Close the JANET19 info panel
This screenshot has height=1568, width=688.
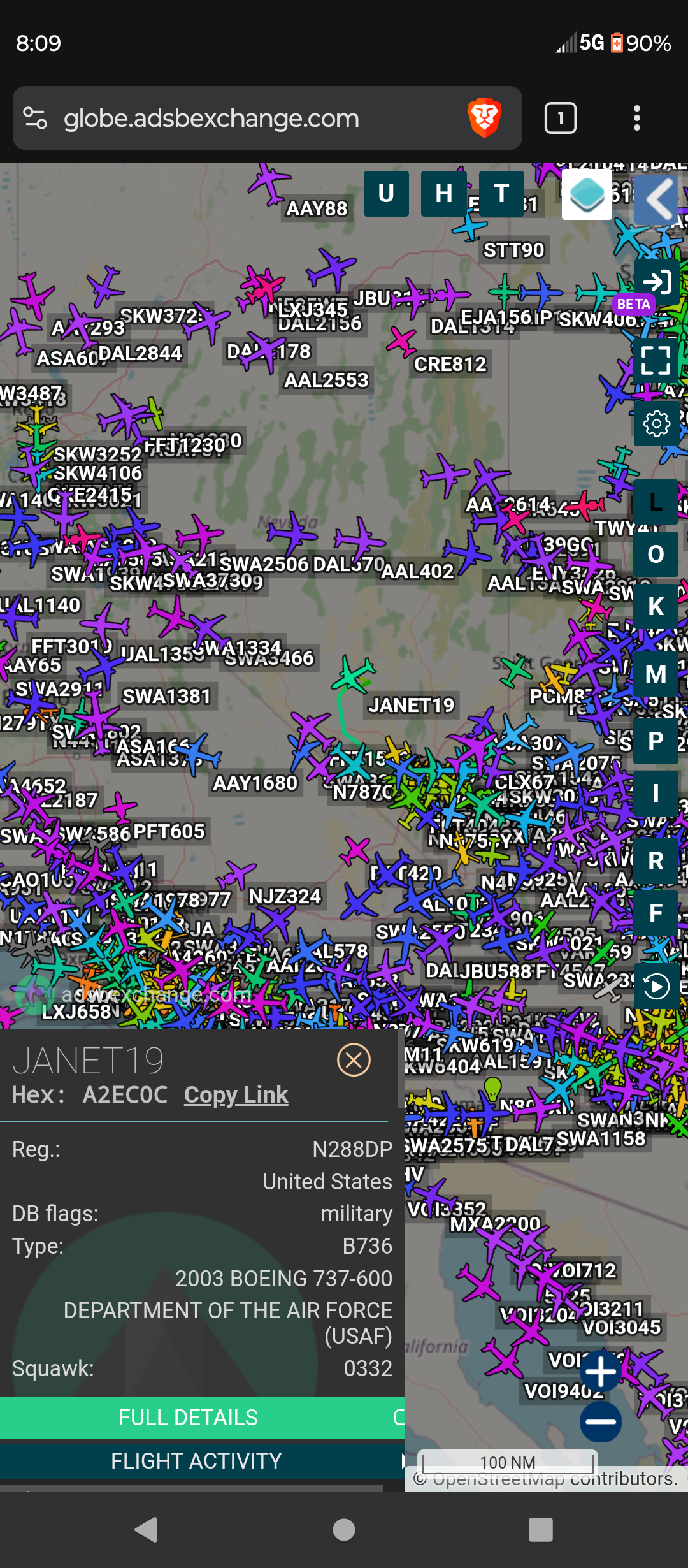(x=354, y=1061)
